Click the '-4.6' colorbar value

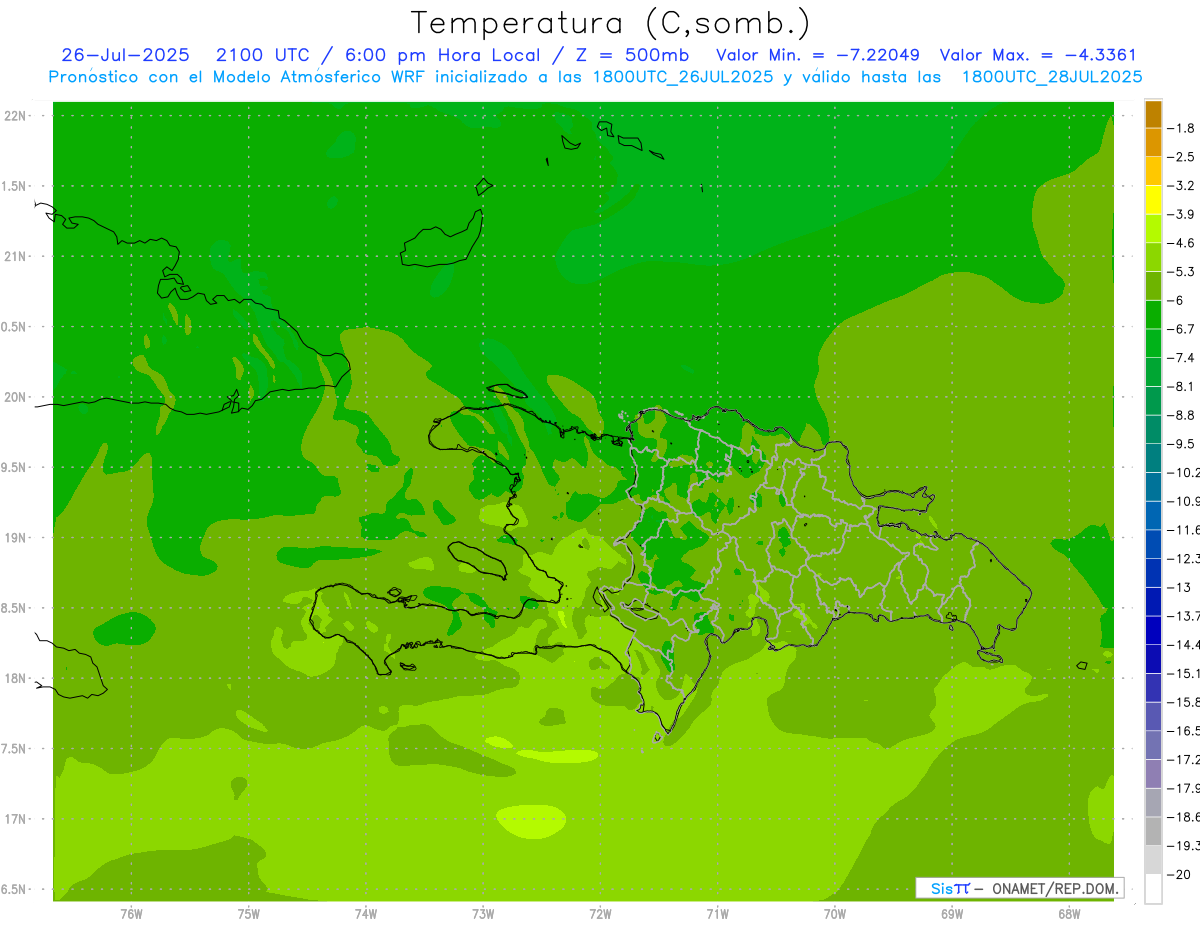[1182, 243]
